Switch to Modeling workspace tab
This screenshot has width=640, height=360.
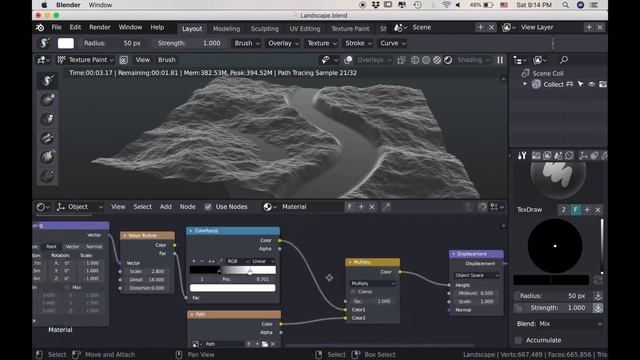coord(226,29)
